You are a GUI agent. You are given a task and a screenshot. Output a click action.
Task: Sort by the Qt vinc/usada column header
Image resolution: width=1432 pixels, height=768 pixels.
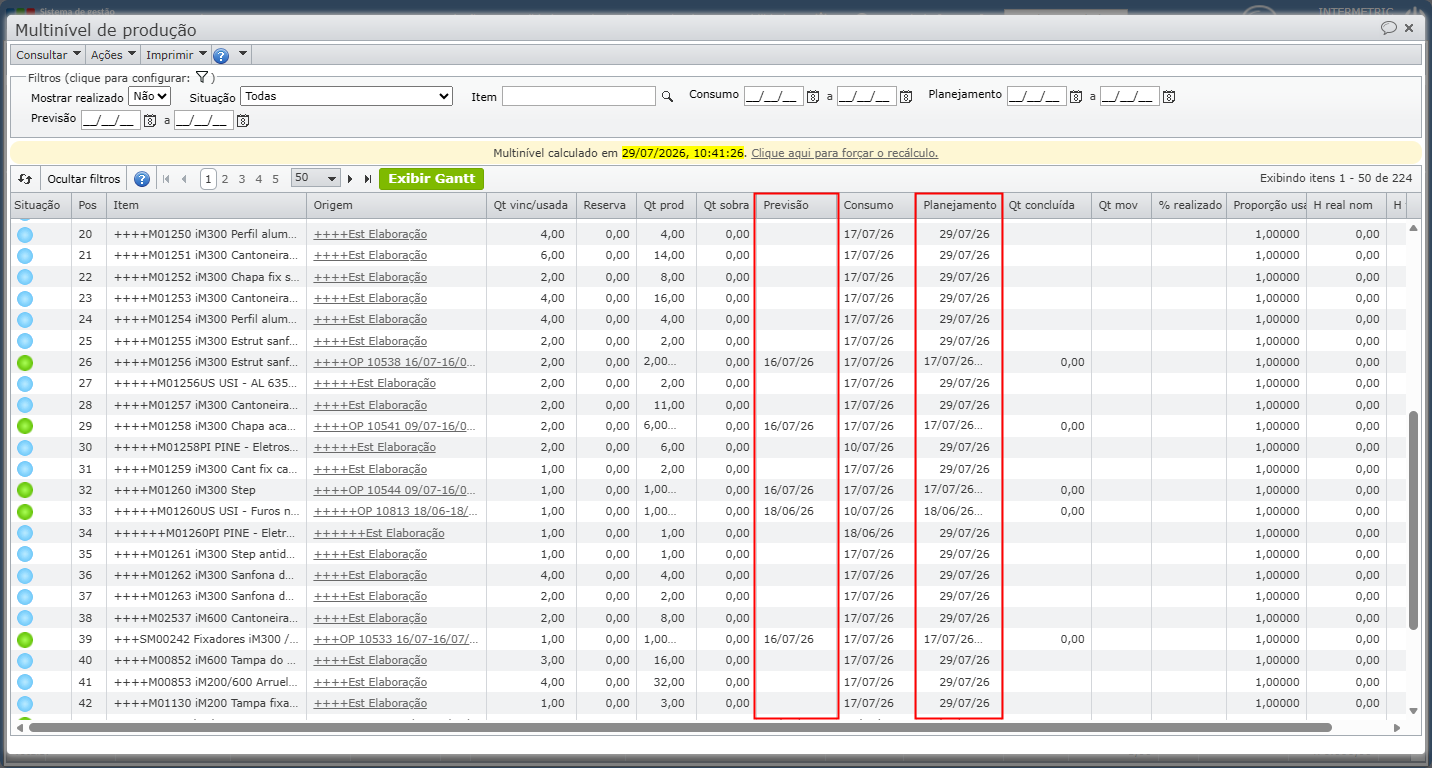click(x=530, y=205)
